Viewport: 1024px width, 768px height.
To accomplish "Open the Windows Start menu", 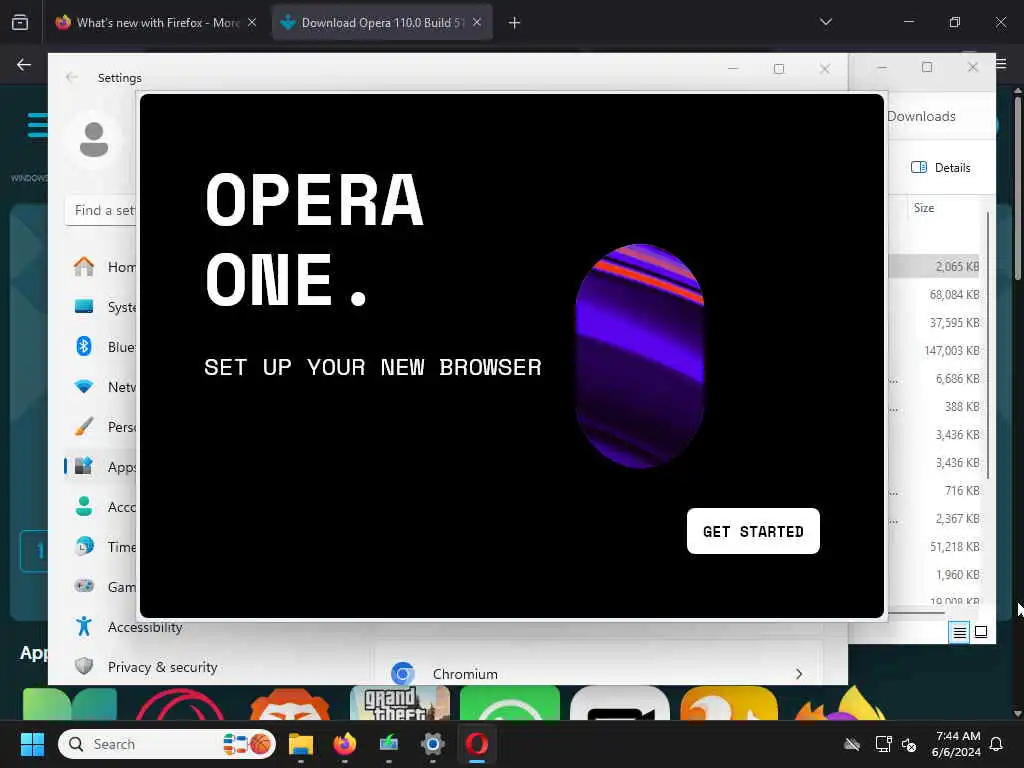I will [32, 744].
